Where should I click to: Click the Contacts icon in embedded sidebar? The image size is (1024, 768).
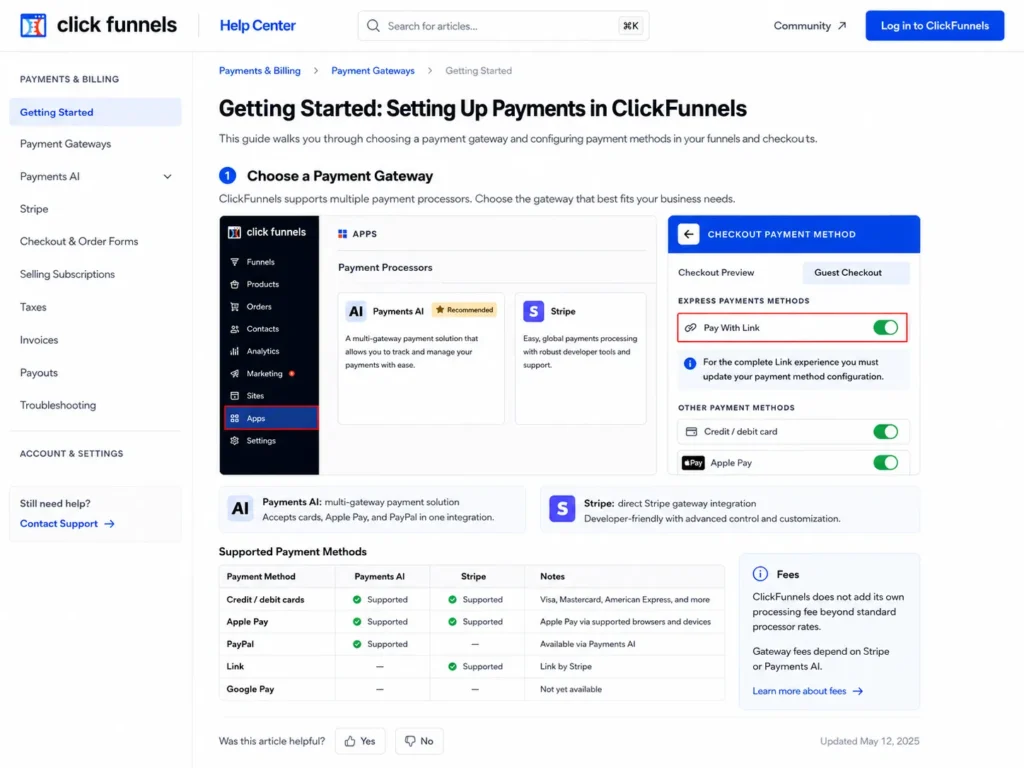click(x=234, y=328)
